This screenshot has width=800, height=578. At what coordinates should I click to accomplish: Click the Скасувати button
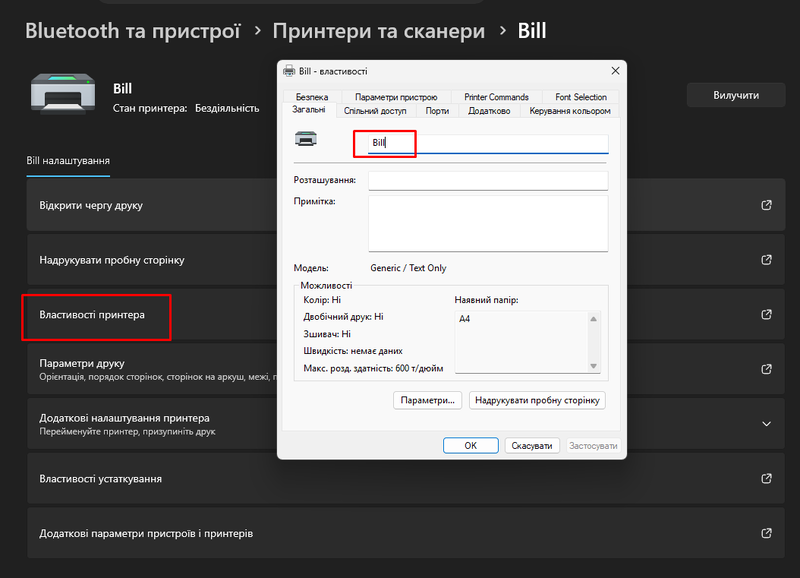point(532,445)
